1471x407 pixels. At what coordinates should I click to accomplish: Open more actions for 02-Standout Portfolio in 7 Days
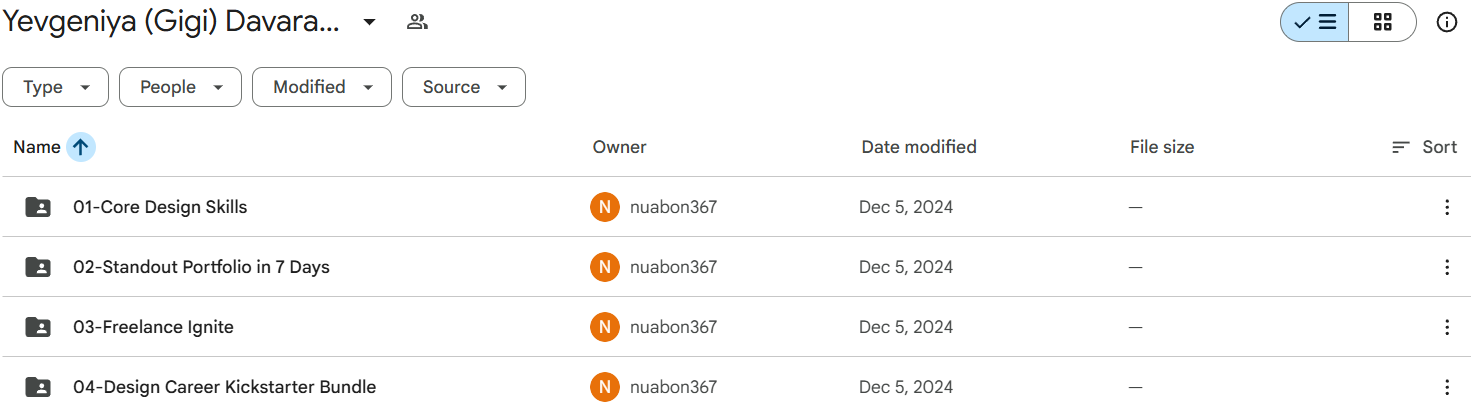pyautogui.click(x=1446, y=267)
